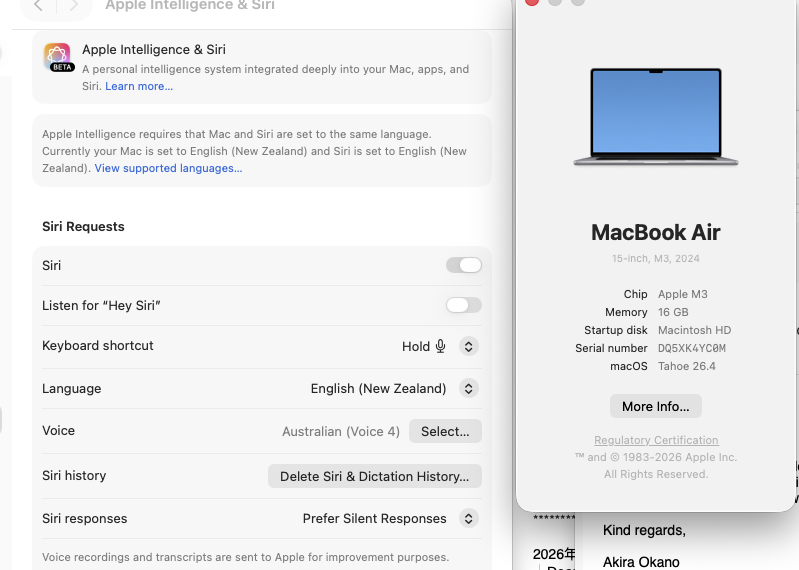The image size is (799, 570).
Task: Click the back chevron in System Settings
Action: pos(38,5)
